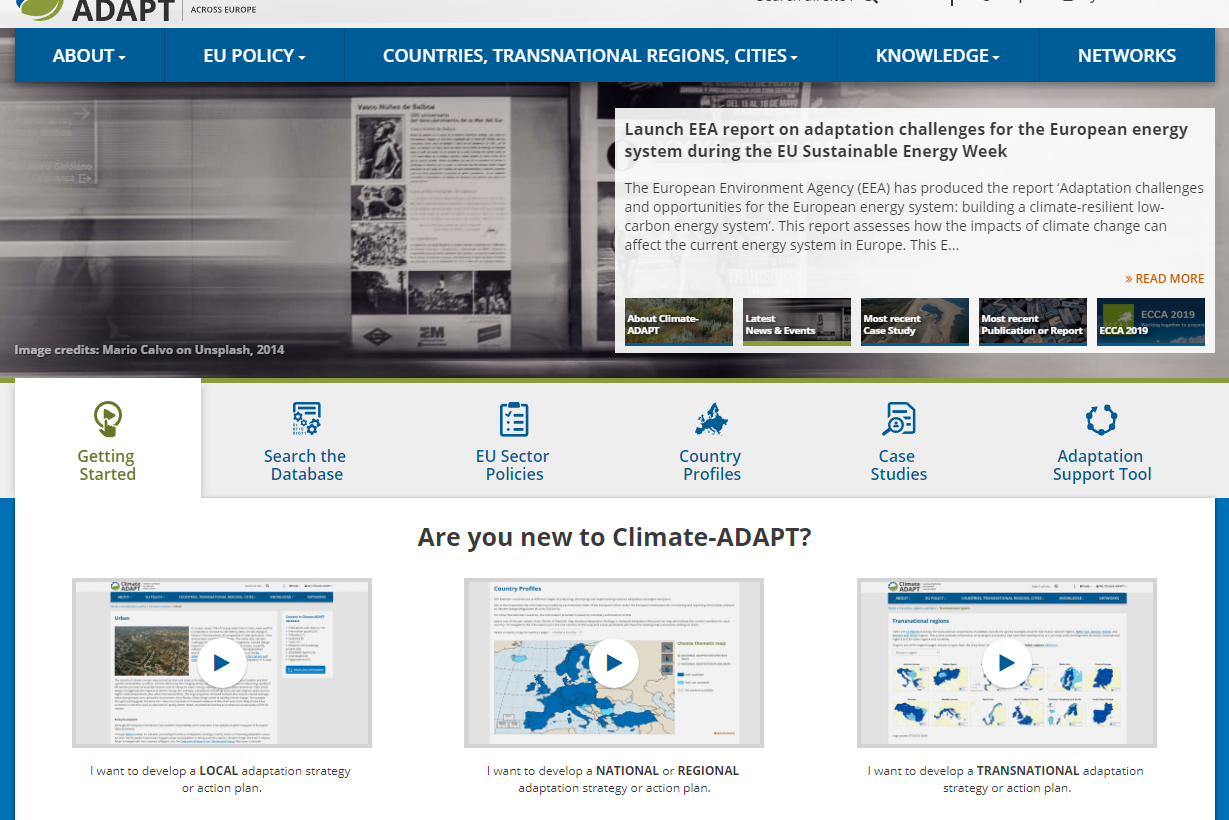Switch to the Getting Started tab label
The image size is (1229, 820).
107,465
